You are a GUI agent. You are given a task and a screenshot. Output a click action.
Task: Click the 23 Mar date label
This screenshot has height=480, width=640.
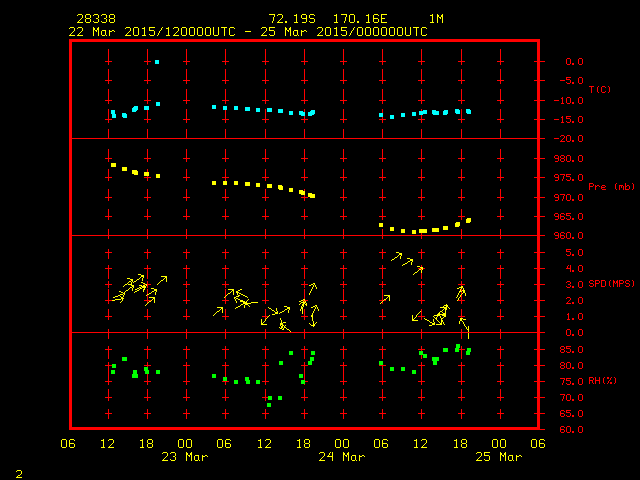tap(184, 457)
